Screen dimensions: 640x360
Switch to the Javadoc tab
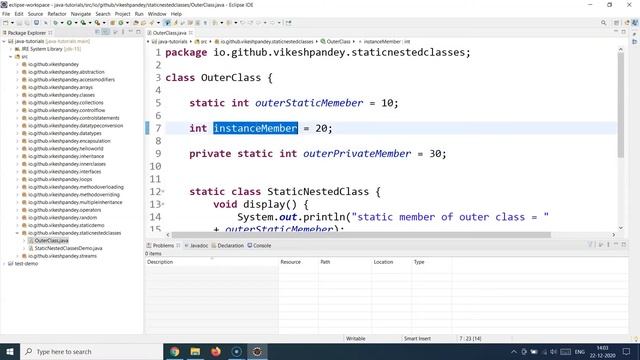click(196, 245)
